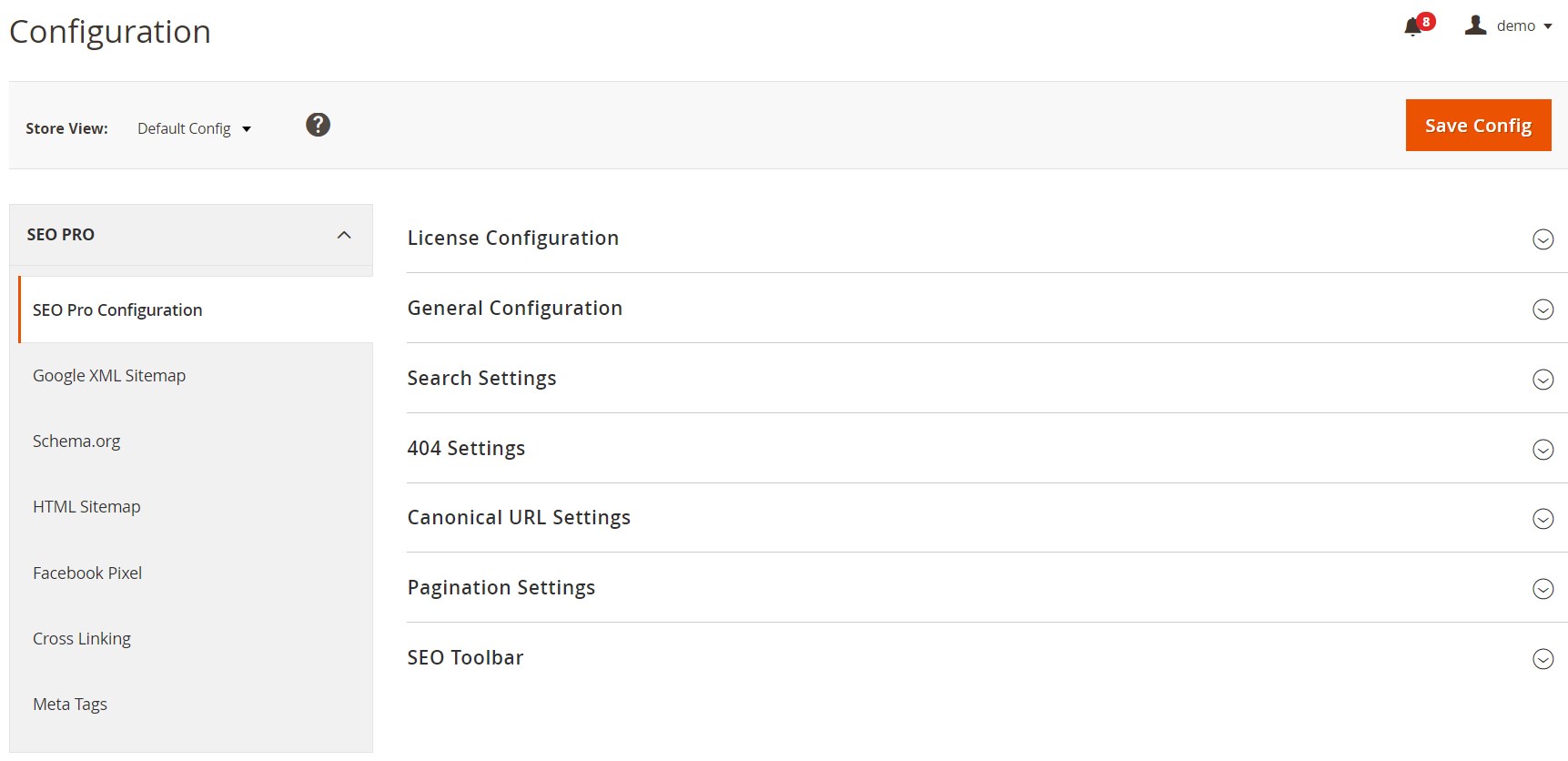
Task: Click the red notification count badge
Action: click(x=1426, y=22)
